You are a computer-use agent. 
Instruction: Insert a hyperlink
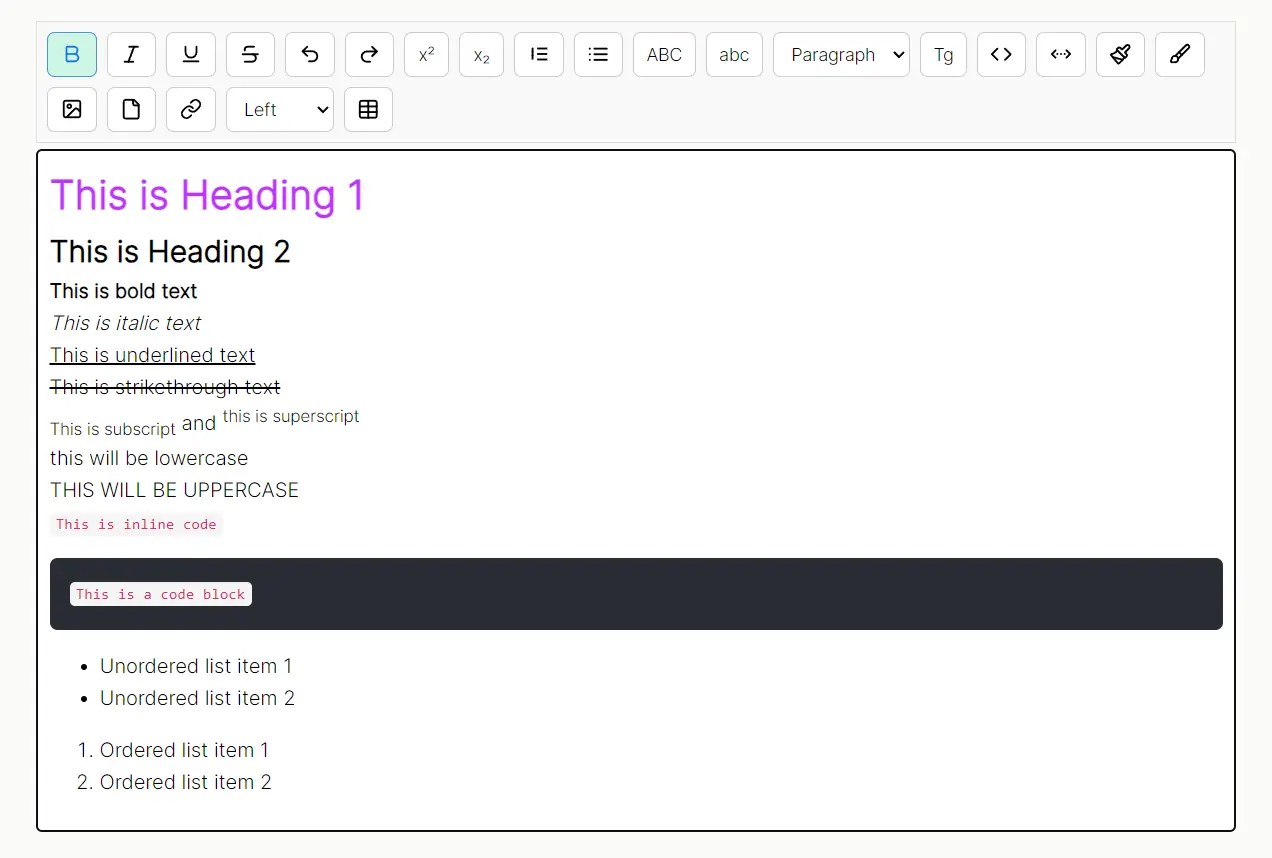coord(191,110)
